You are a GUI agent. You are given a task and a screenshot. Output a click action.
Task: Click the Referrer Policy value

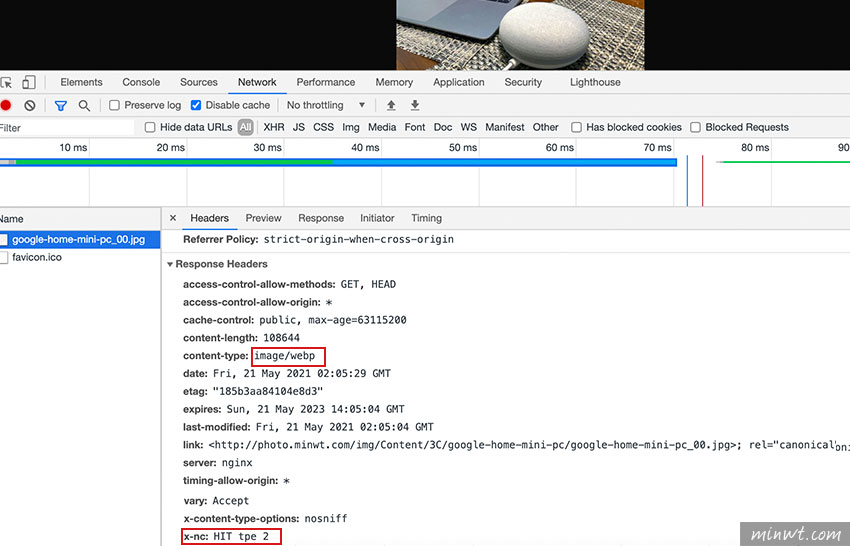359,240
